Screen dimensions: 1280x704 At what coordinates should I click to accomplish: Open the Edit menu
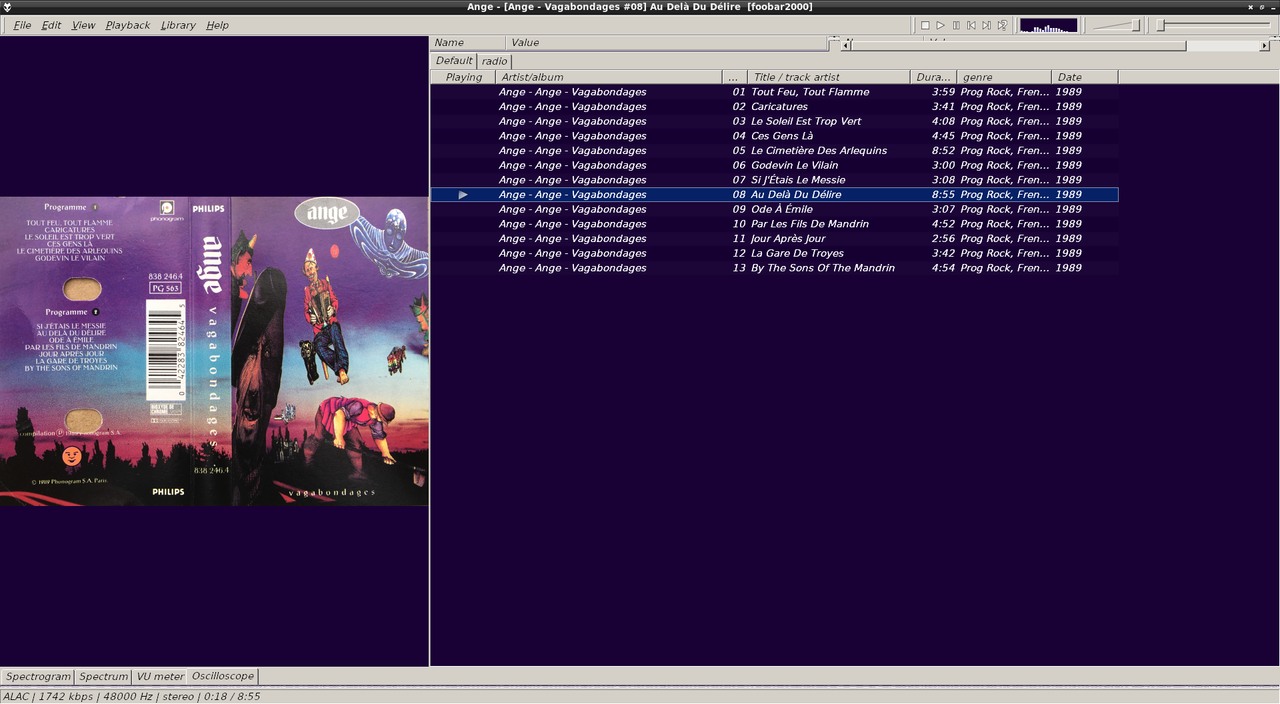click(51, 25)
